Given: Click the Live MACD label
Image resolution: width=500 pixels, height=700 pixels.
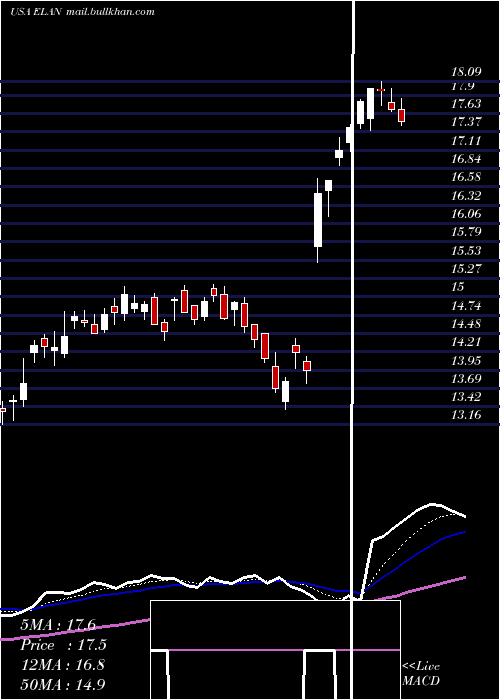Looking at the screenshot, I should pyautogui.click(x=421, y=673).
